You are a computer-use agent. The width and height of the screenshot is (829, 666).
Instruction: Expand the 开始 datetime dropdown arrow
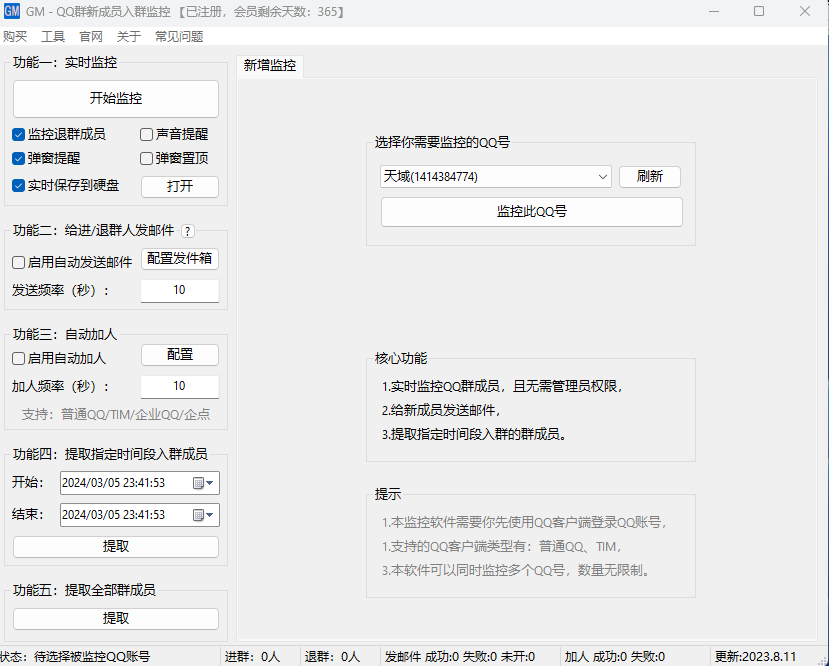[211, 483]
